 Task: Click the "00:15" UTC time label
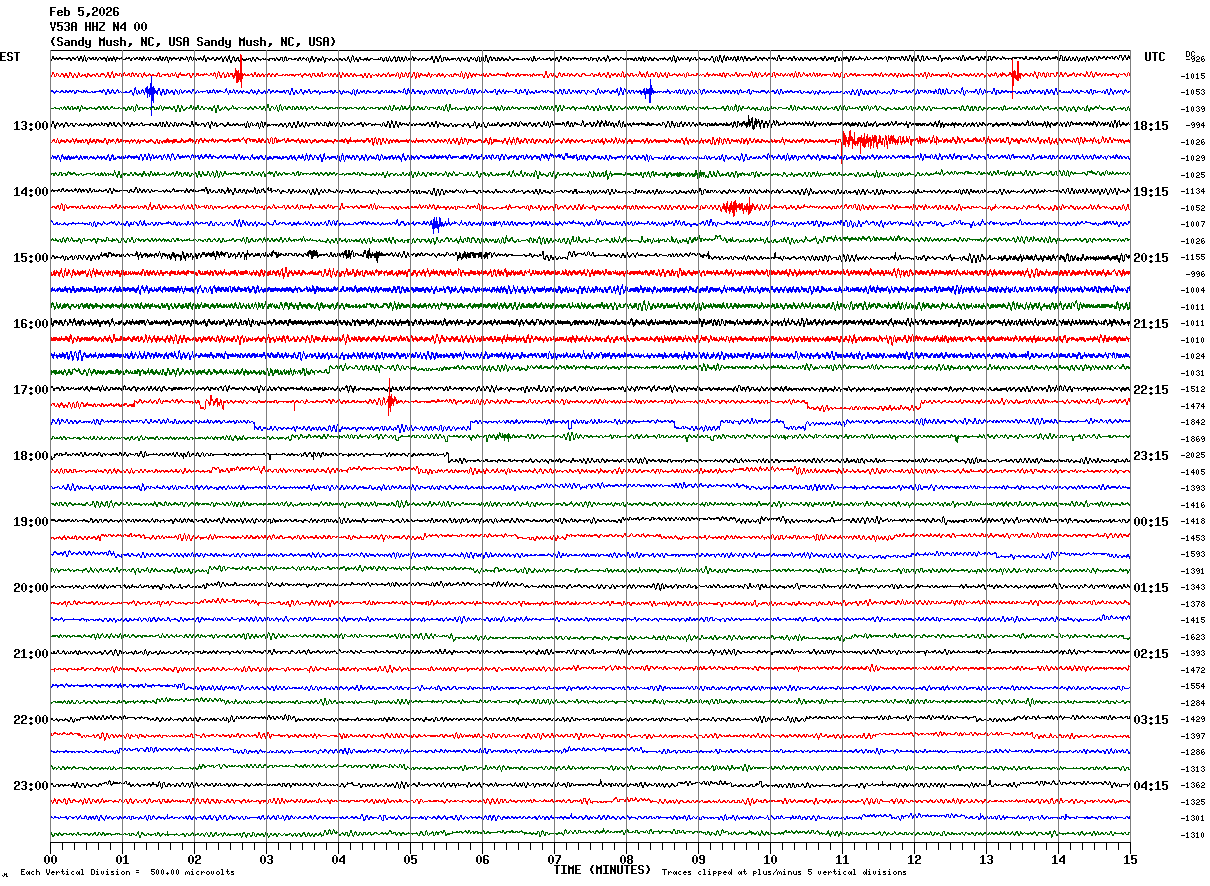(1151, 522)
